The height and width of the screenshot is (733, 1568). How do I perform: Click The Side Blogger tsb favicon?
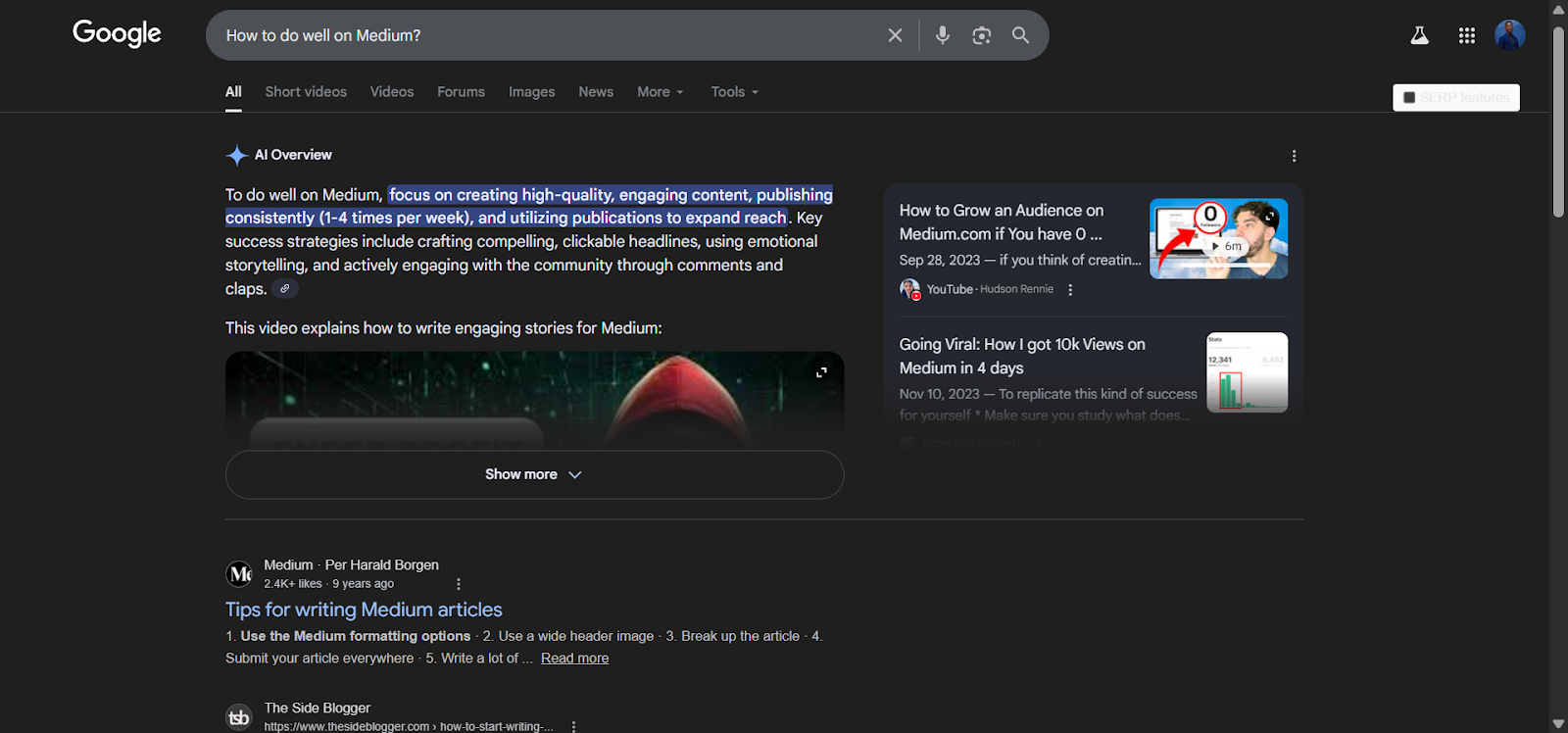[x=239, y=717]
